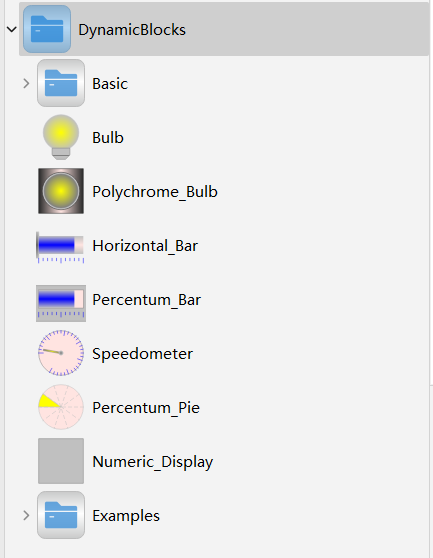
Task: Click the DynamicBlocks folder icon
Action: coord(47,29)
